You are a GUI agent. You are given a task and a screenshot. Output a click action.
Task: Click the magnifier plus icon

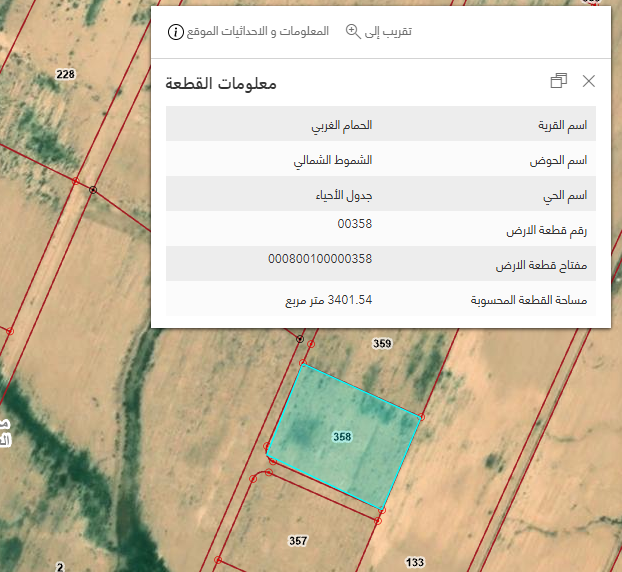(353, 31)
